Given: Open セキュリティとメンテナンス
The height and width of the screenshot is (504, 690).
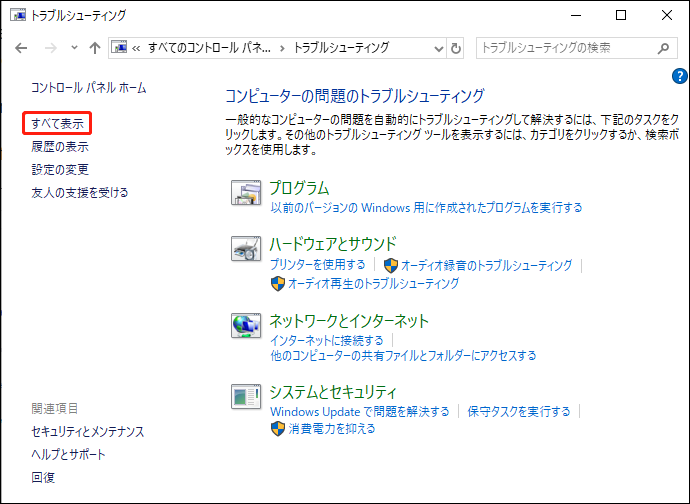Looking at the screenshot, I should 88,431.
